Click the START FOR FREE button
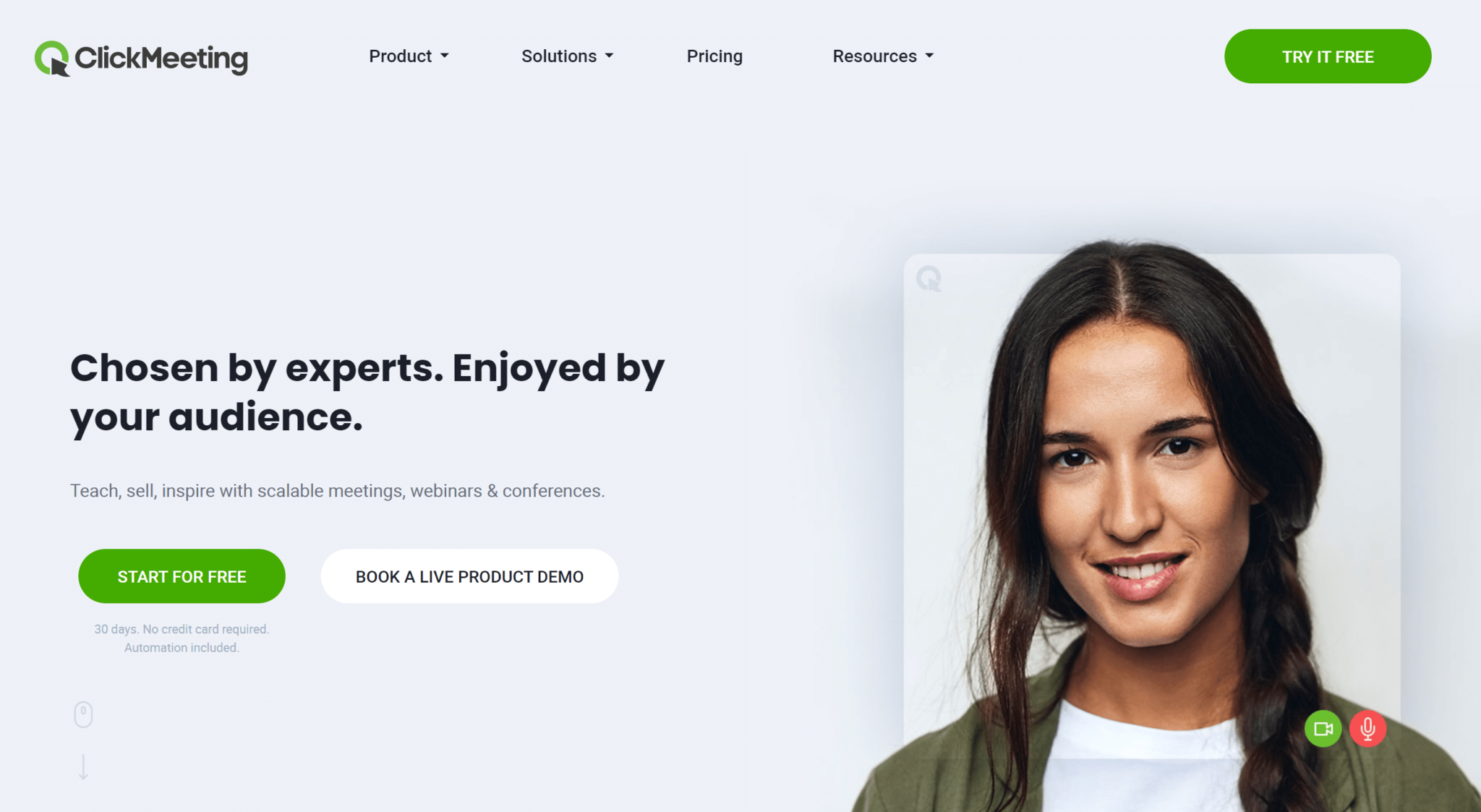Viewport: 1481px width, 812px height. (181, 575)
